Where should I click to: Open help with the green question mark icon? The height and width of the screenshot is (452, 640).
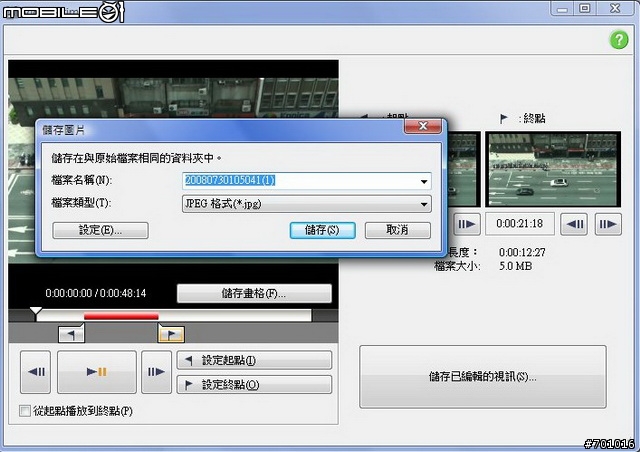[x=619, y=40]
